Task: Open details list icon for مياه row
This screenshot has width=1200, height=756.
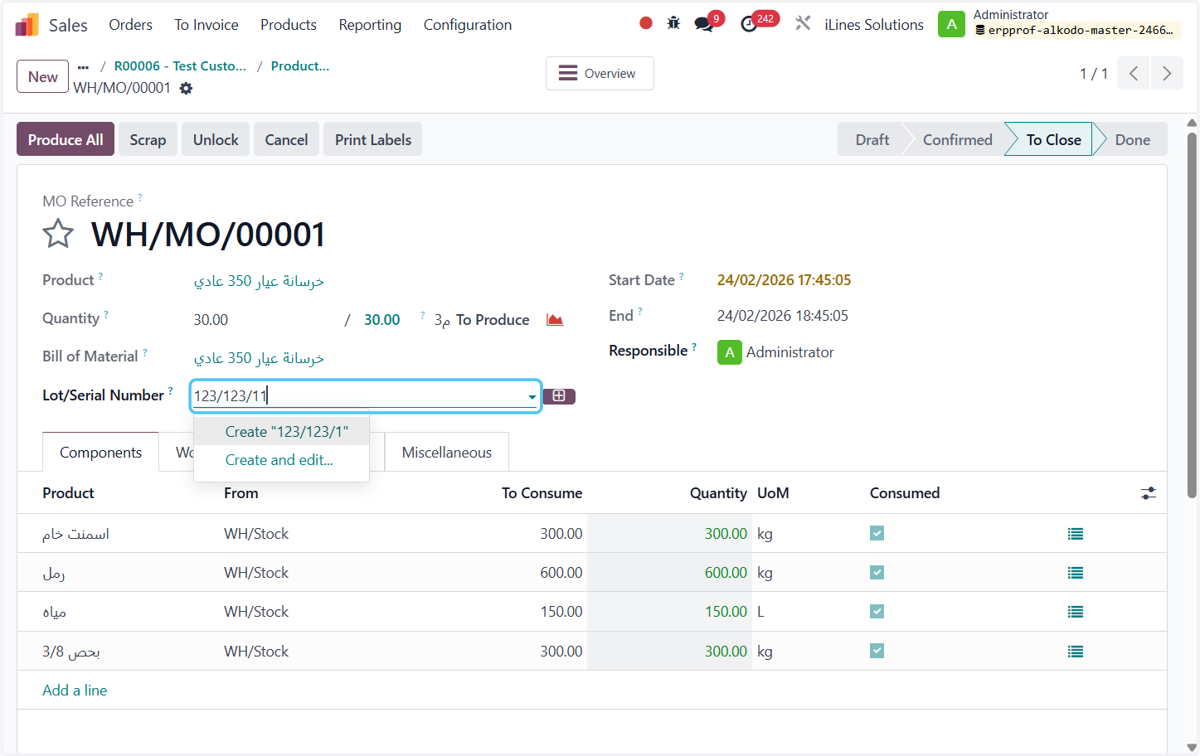Action: (1075, 612)
